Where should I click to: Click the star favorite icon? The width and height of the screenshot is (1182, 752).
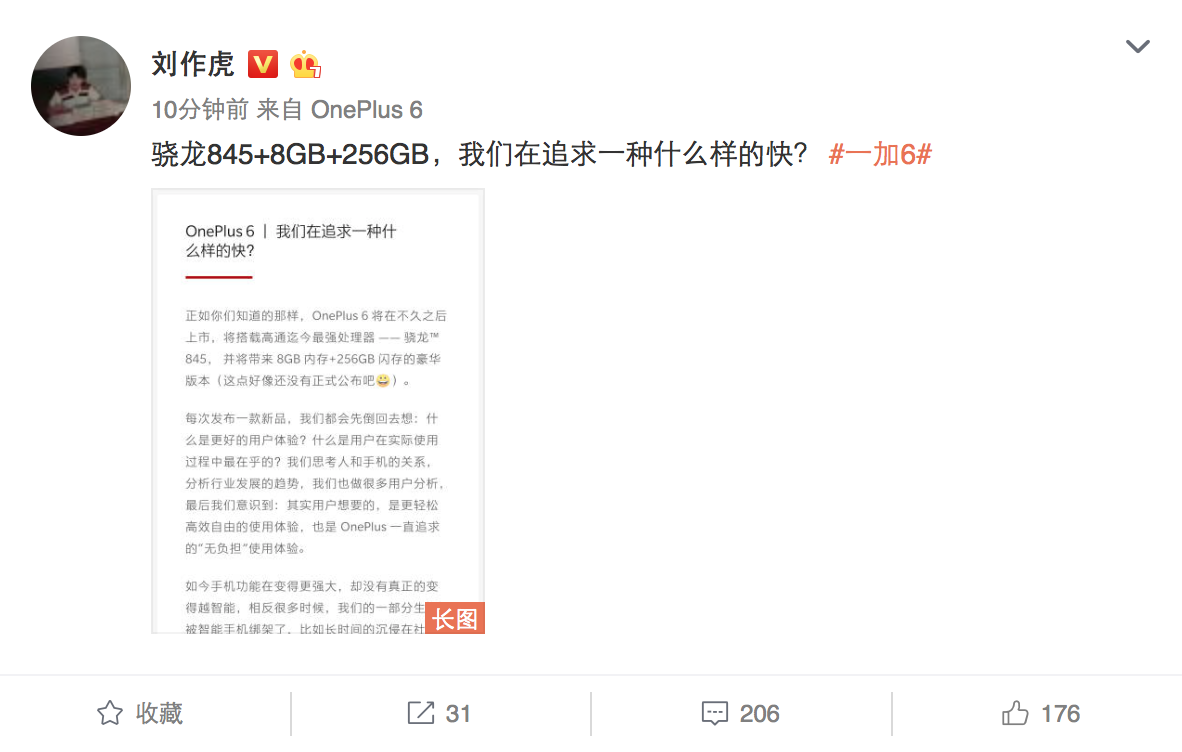point(110,713)
